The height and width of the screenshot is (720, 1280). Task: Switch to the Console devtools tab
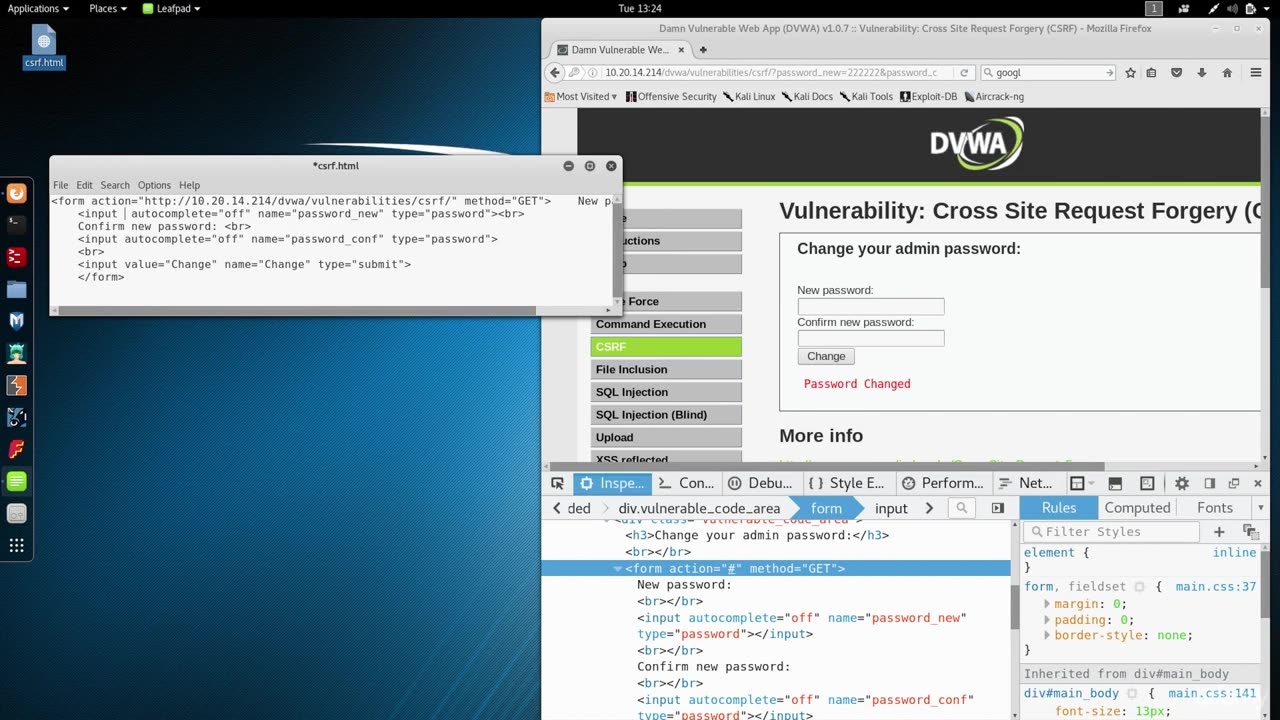point(687,483)
